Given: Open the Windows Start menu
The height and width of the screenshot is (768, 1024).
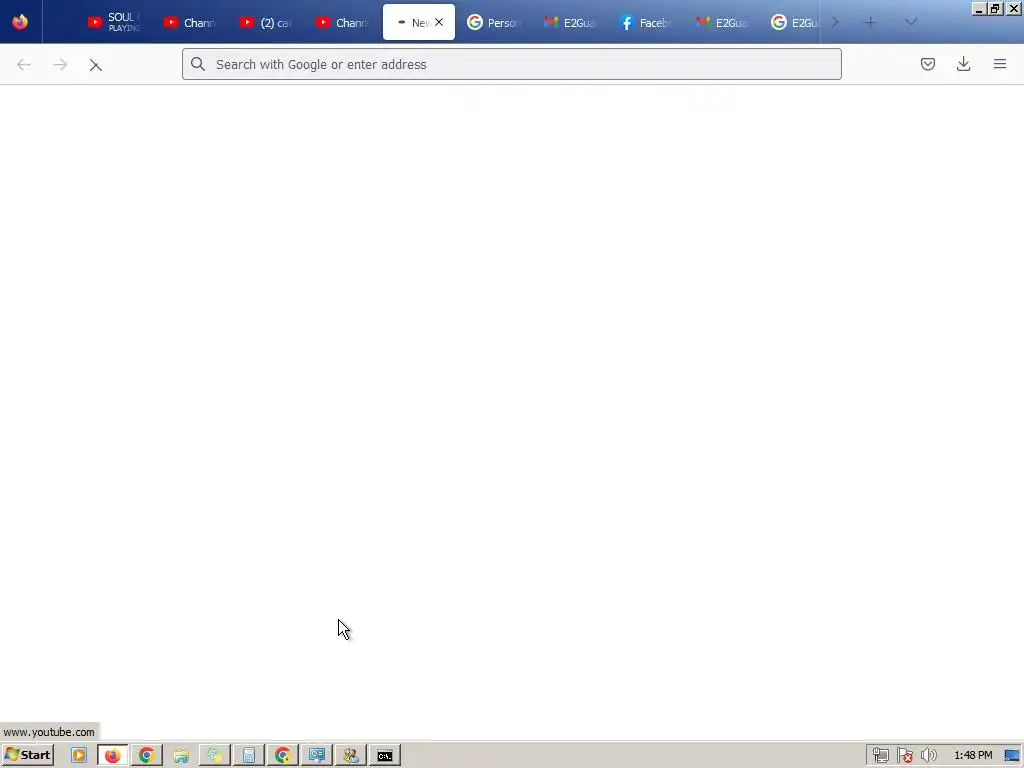Looking at the screenshot, I should (27, 755).
